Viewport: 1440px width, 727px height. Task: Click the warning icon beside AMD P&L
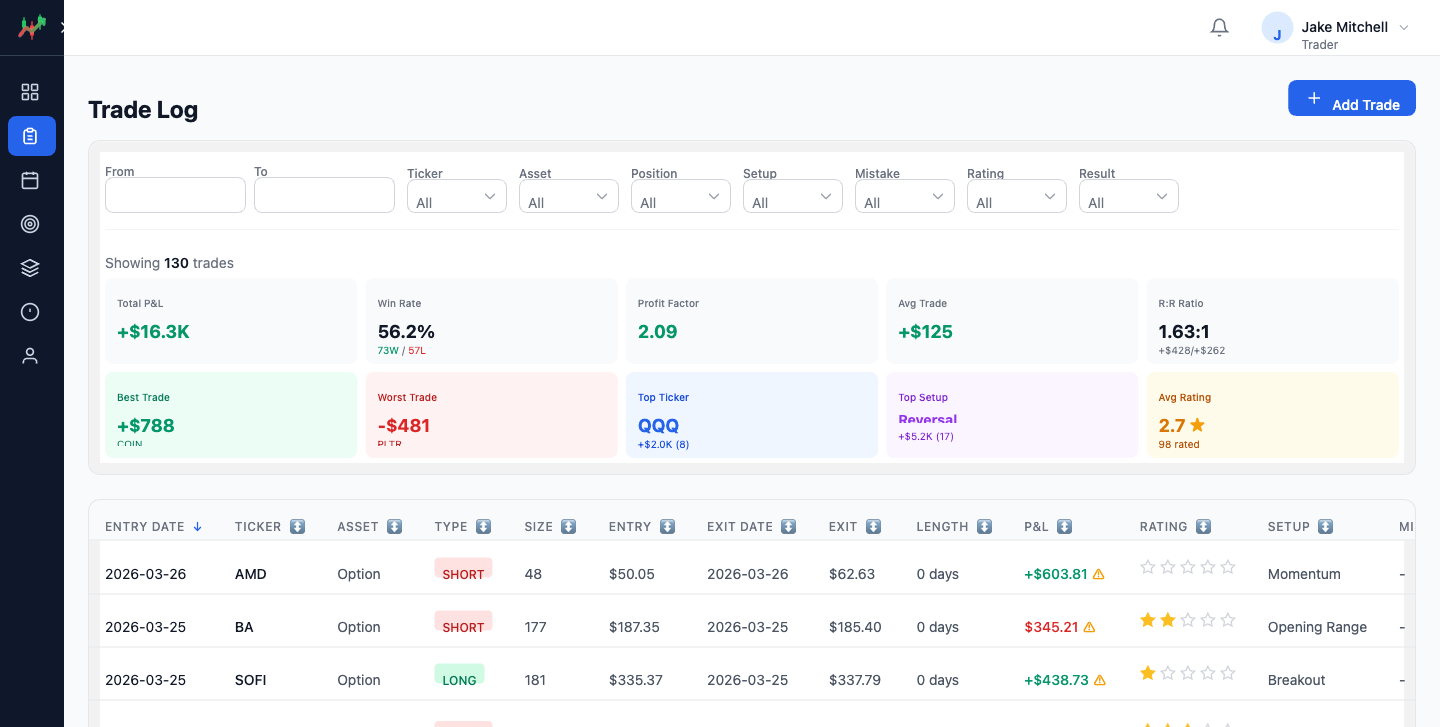pyautogui.click(x=1099, y=574)
